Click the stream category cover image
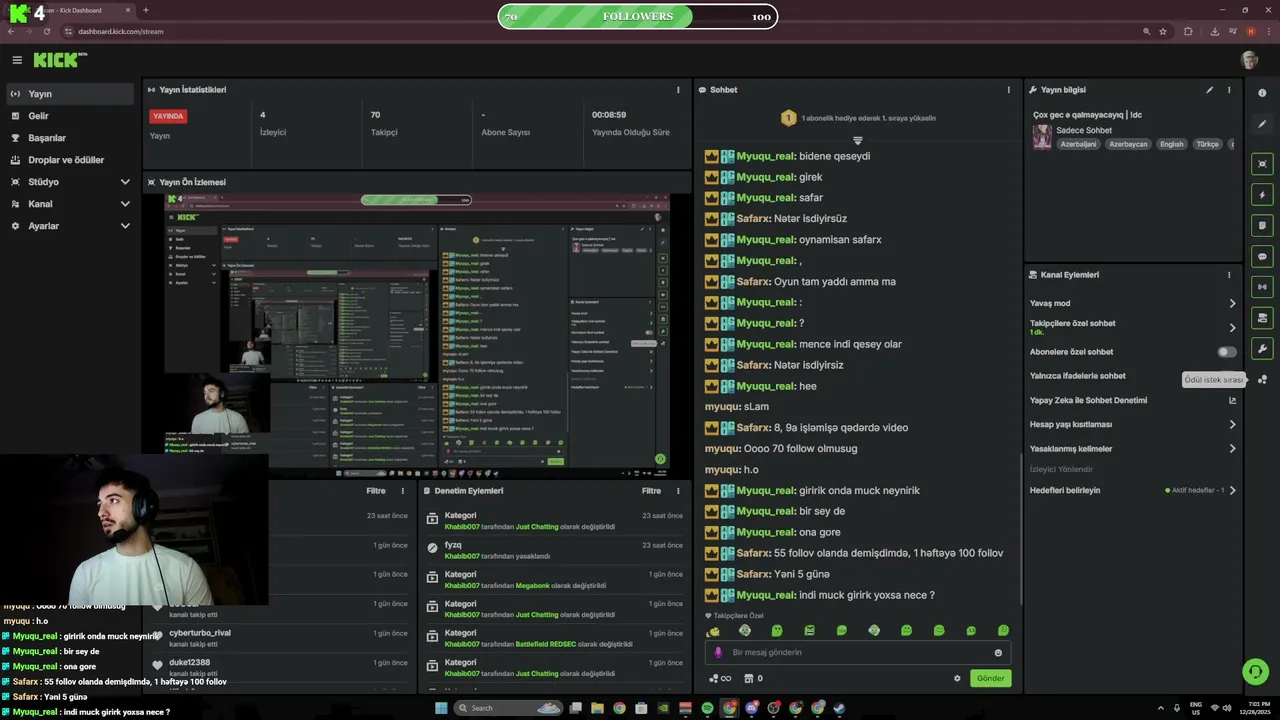The width and height of the screenshot is (1280, 720). (1042, 137)
